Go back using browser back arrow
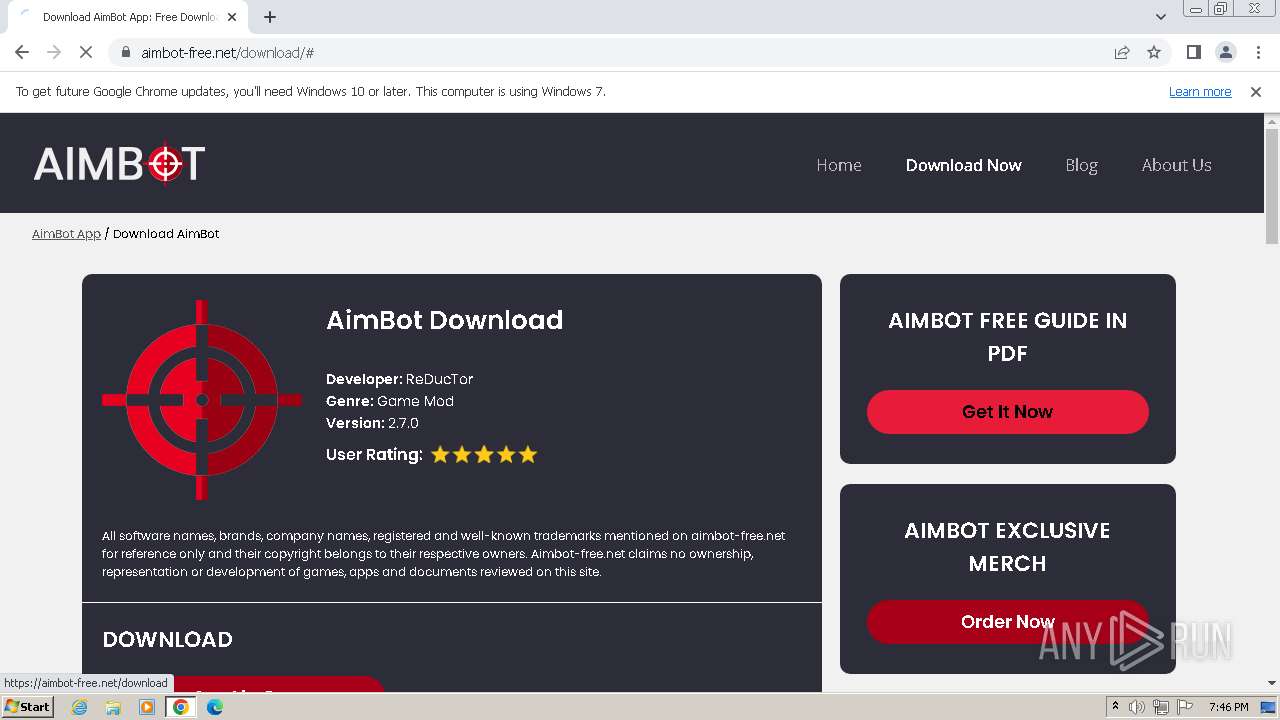 click(22, 52)
